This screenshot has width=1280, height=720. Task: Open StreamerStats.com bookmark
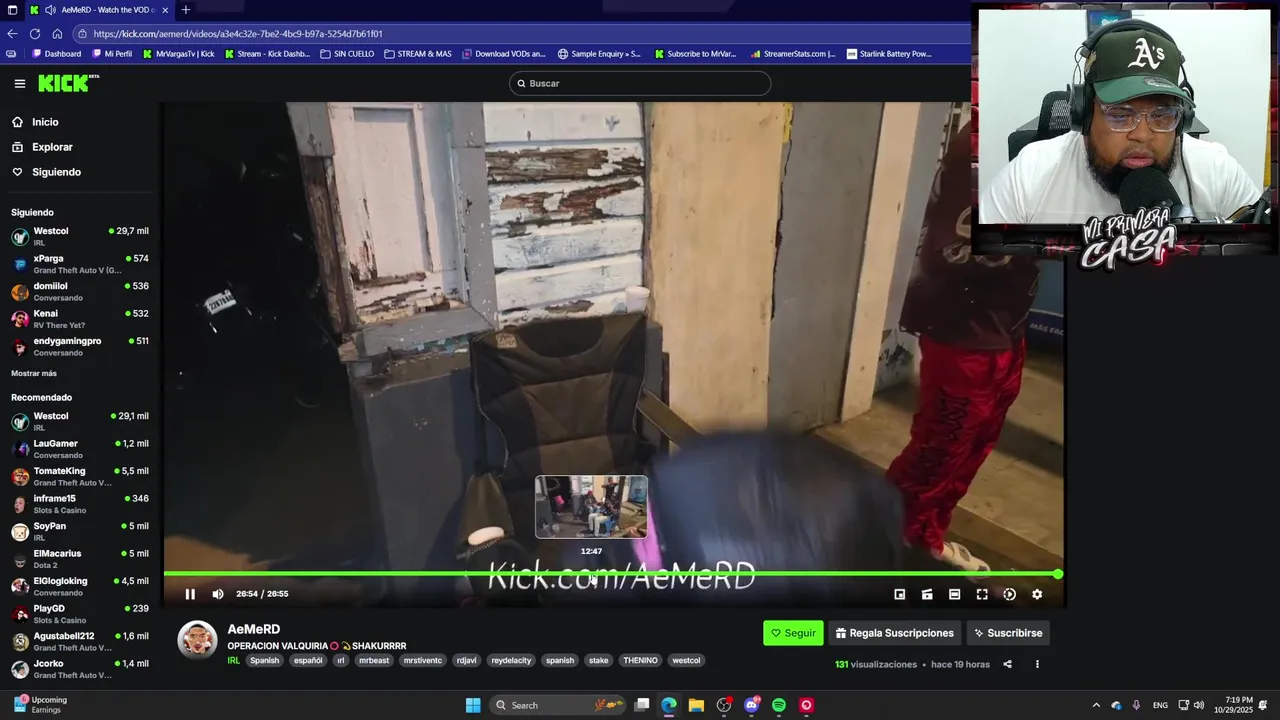(792, 54)
